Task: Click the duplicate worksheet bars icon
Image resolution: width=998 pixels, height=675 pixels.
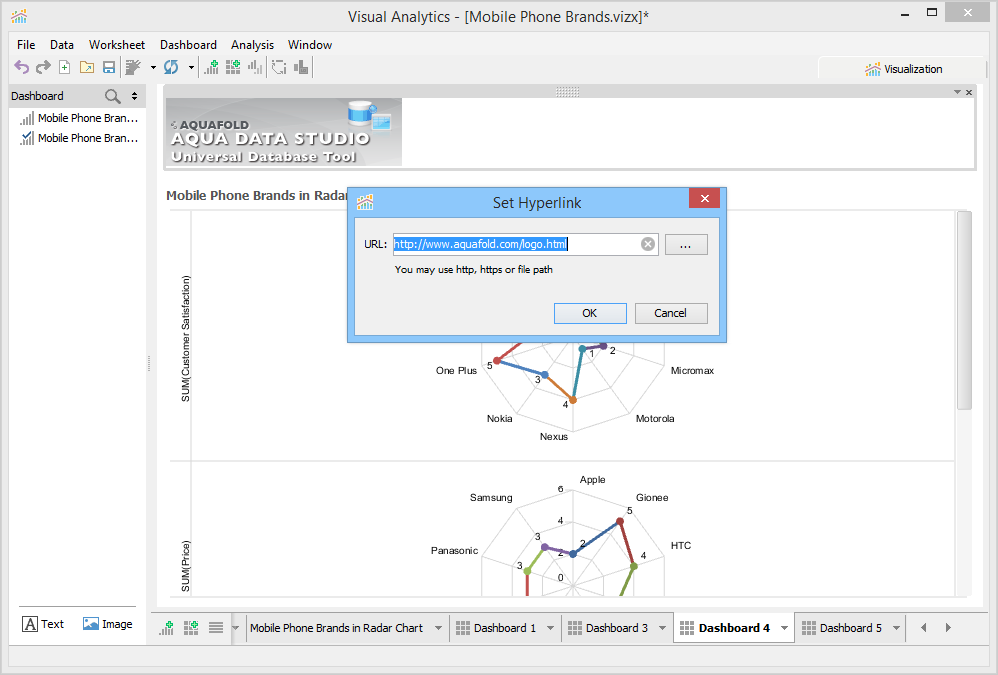Action: tap(255, 67)
